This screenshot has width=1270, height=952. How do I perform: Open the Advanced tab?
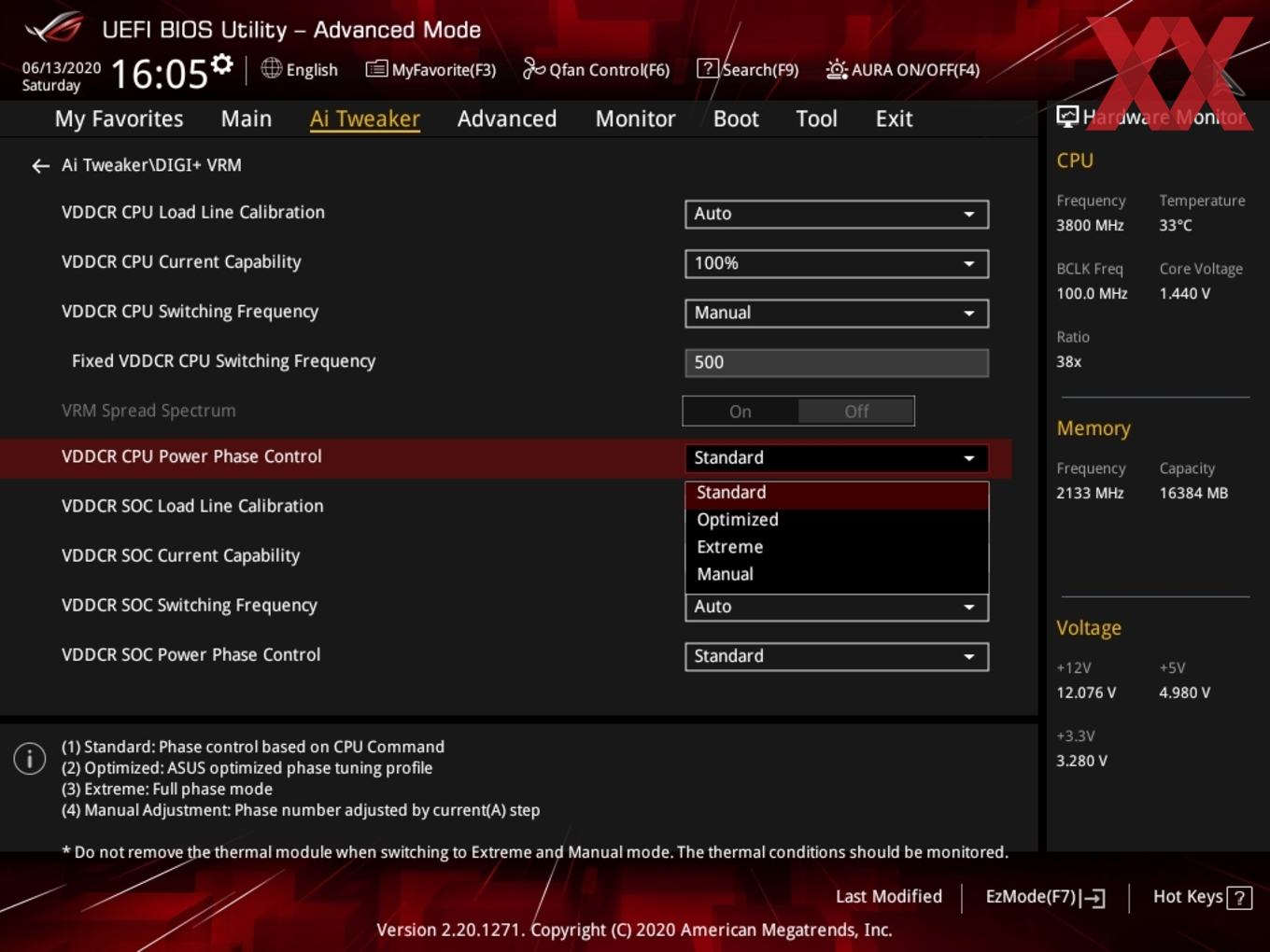click(x=507, y=119)
